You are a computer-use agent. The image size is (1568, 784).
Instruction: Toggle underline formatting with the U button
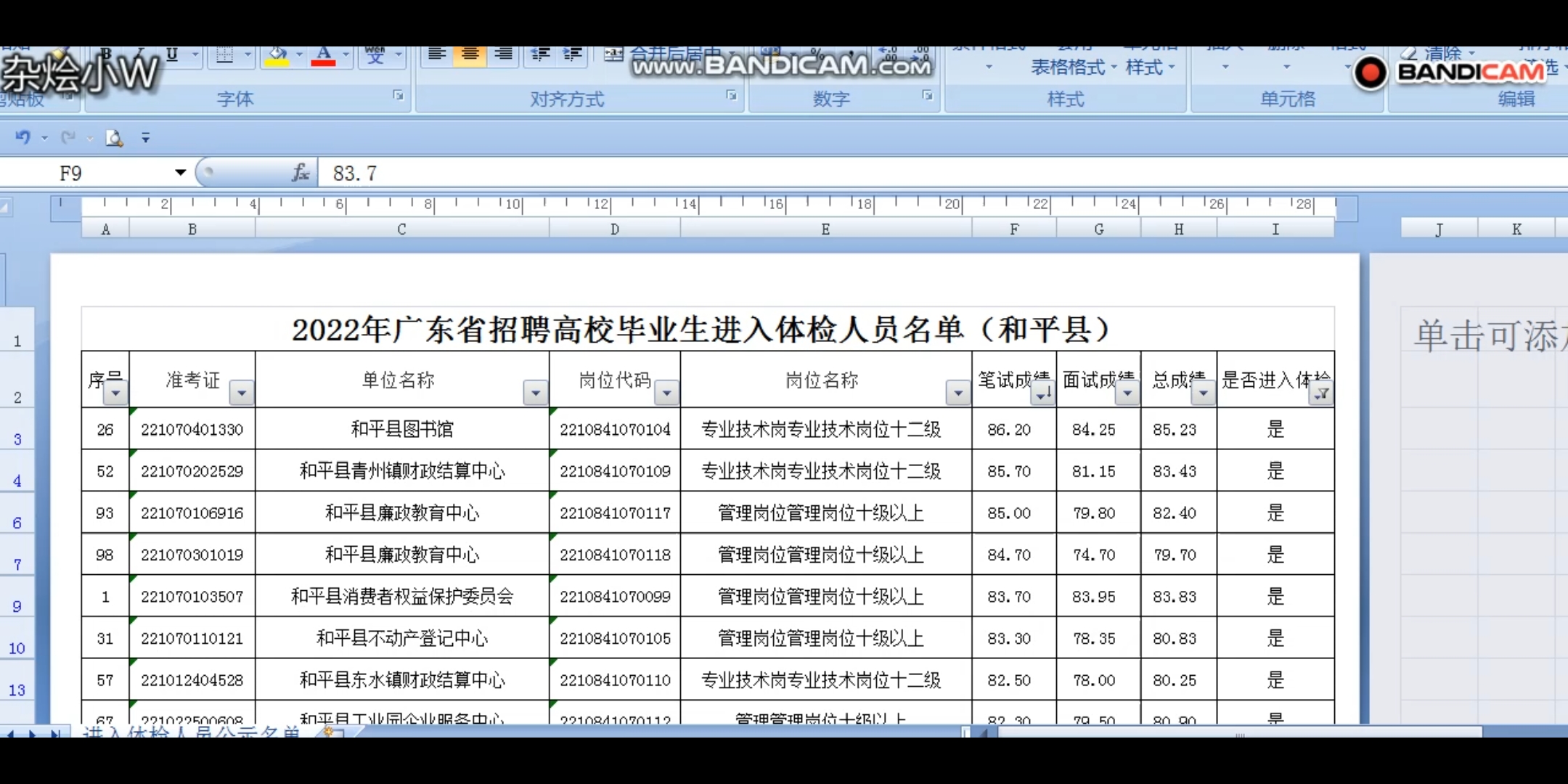click(172, 55)
